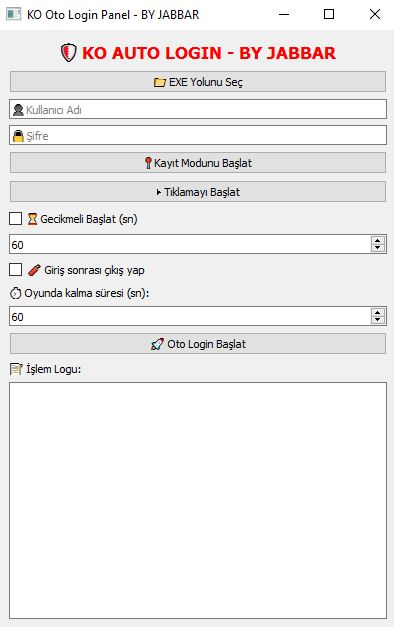Increase the delayed start seconds with up arrow
Image resolution: width=394 pixels, height=627 pixels.
378,240
